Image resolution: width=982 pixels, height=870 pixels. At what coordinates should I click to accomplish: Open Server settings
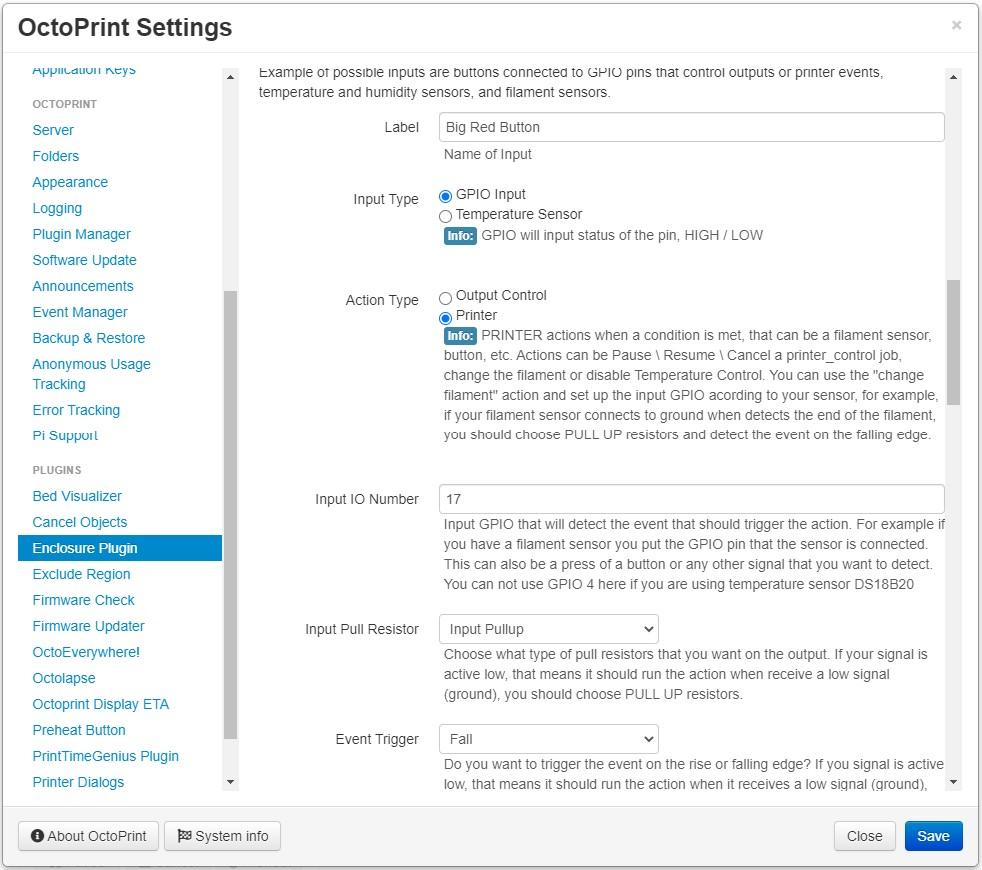(x=53, y=130)
